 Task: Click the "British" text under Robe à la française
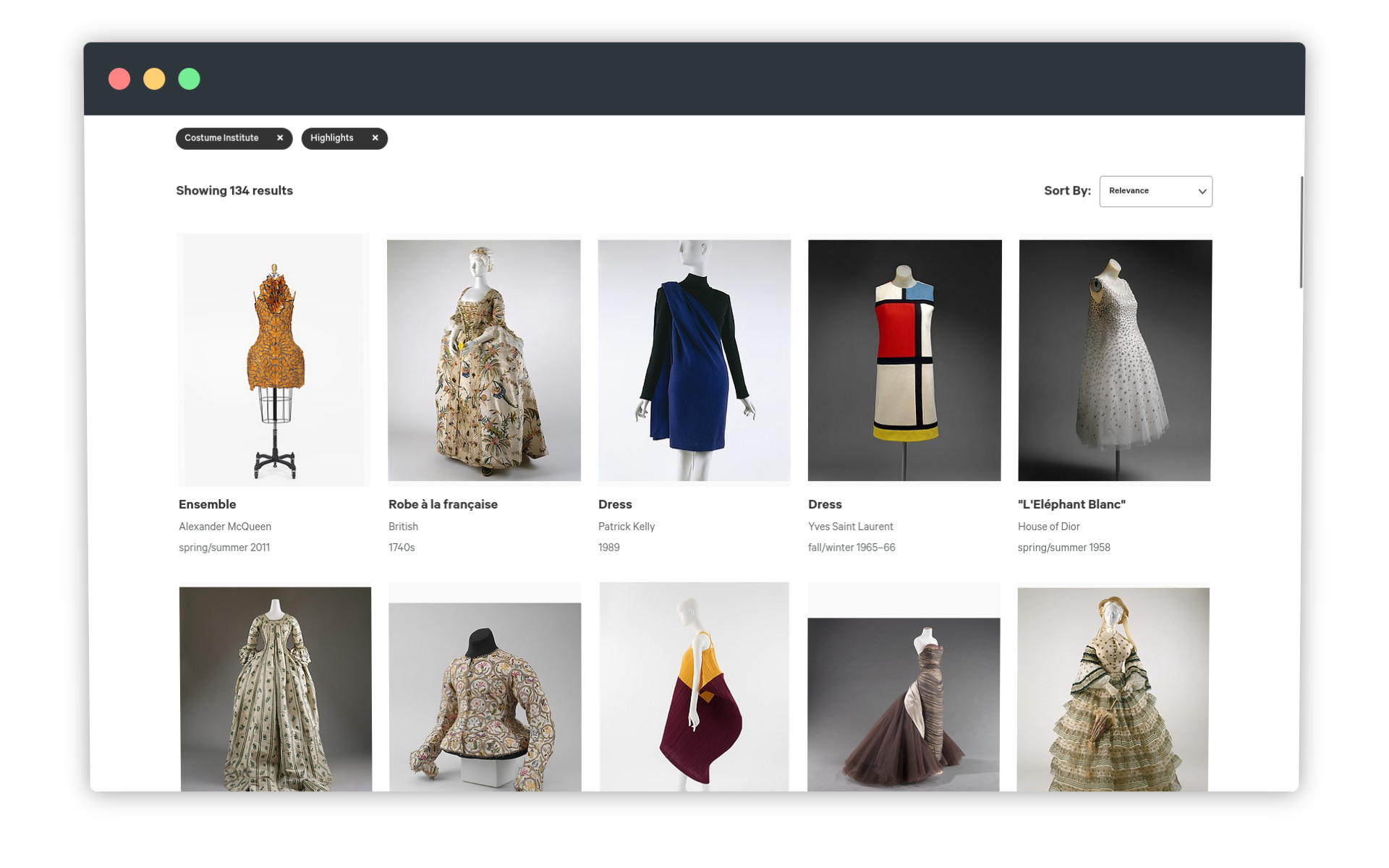(x=403, y=527)
